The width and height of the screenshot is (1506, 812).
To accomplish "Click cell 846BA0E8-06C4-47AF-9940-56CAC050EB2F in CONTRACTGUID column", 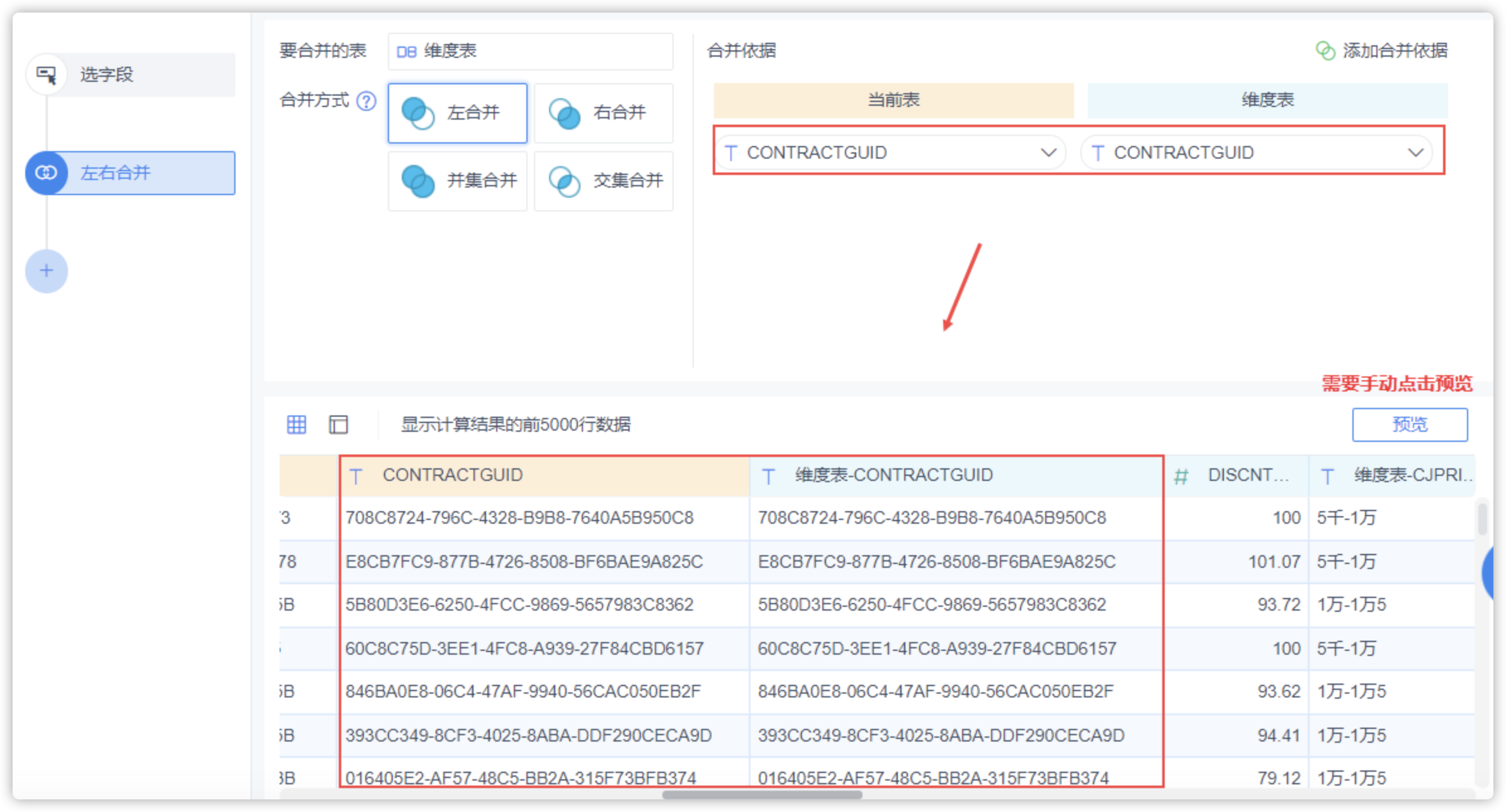I will tap(523, 692).
